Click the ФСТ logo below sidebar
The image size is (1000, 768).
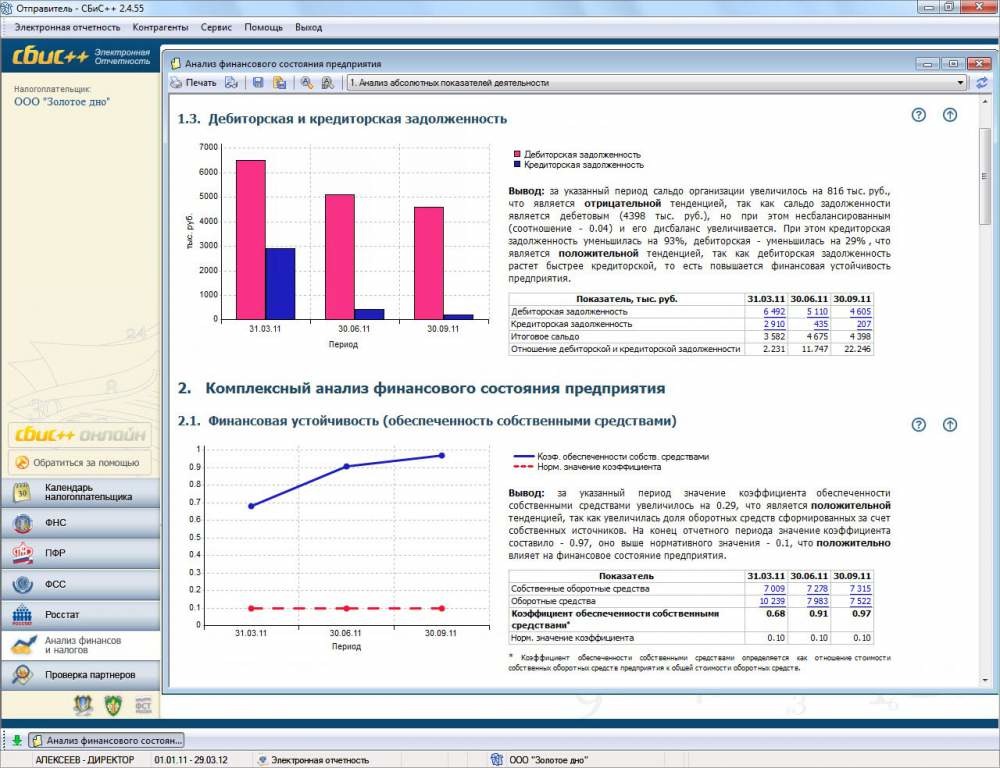pyautogui.click(x=143, y=705)
